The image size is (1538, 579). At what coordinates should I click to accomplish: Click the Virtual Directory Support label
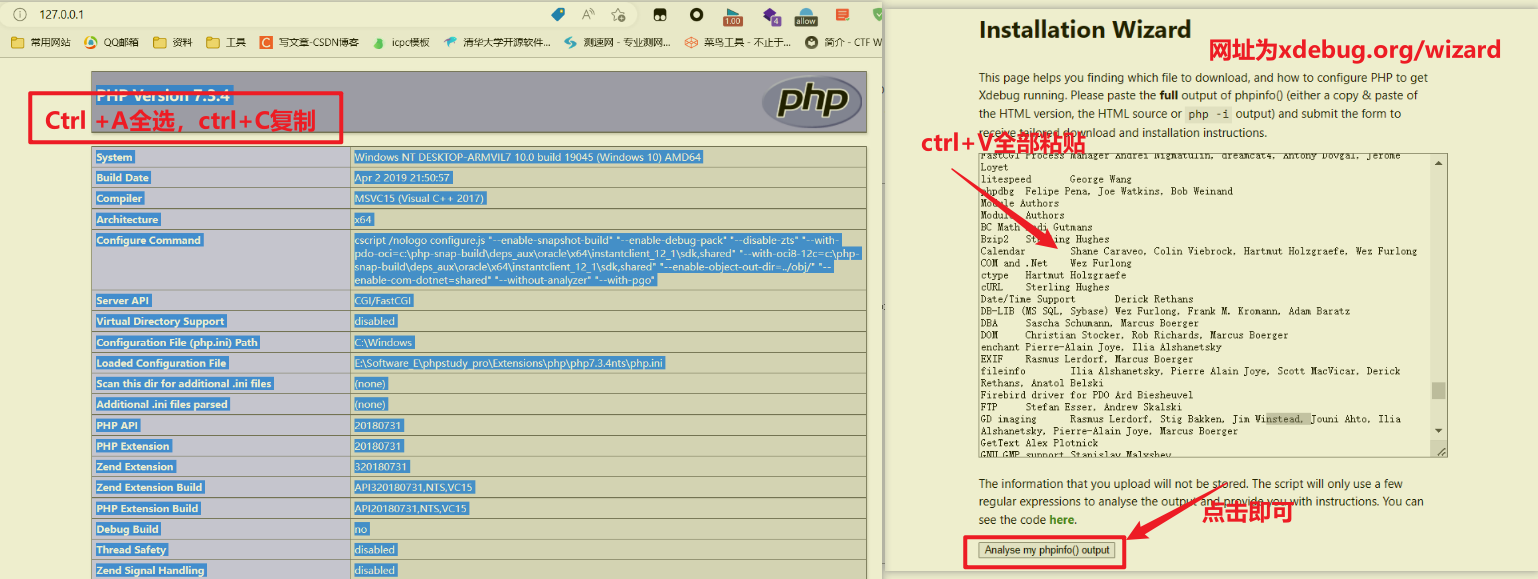(x=160, y=322)
